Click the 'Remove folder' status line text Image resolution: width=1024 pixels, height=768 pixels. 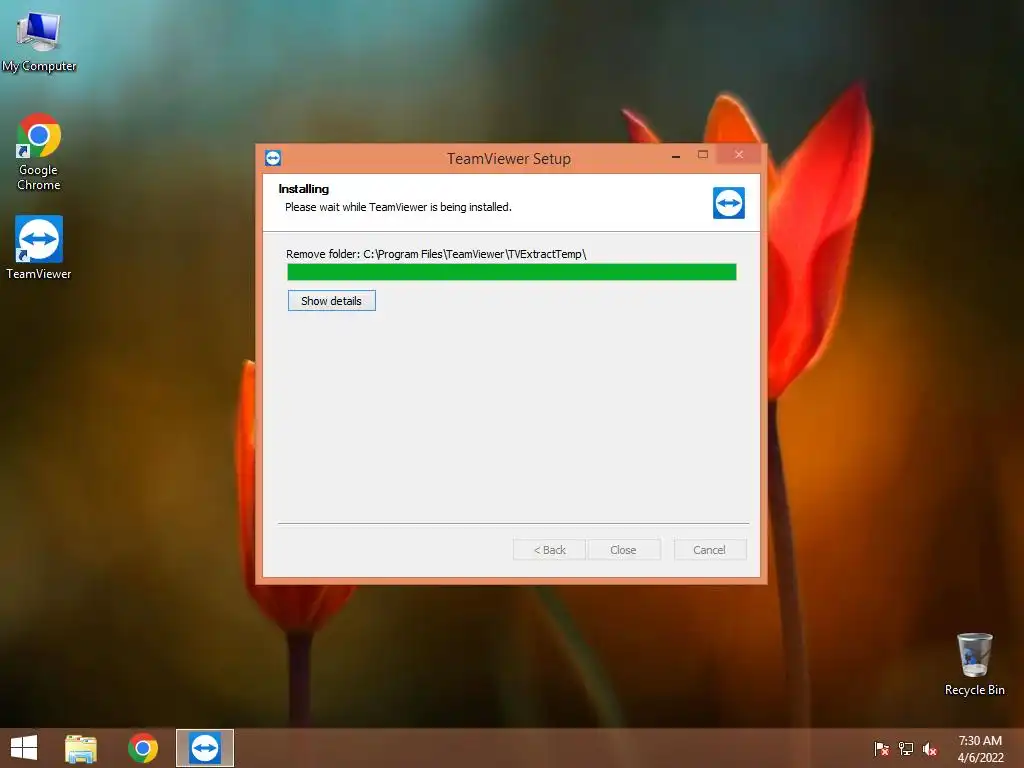[436, 254]
